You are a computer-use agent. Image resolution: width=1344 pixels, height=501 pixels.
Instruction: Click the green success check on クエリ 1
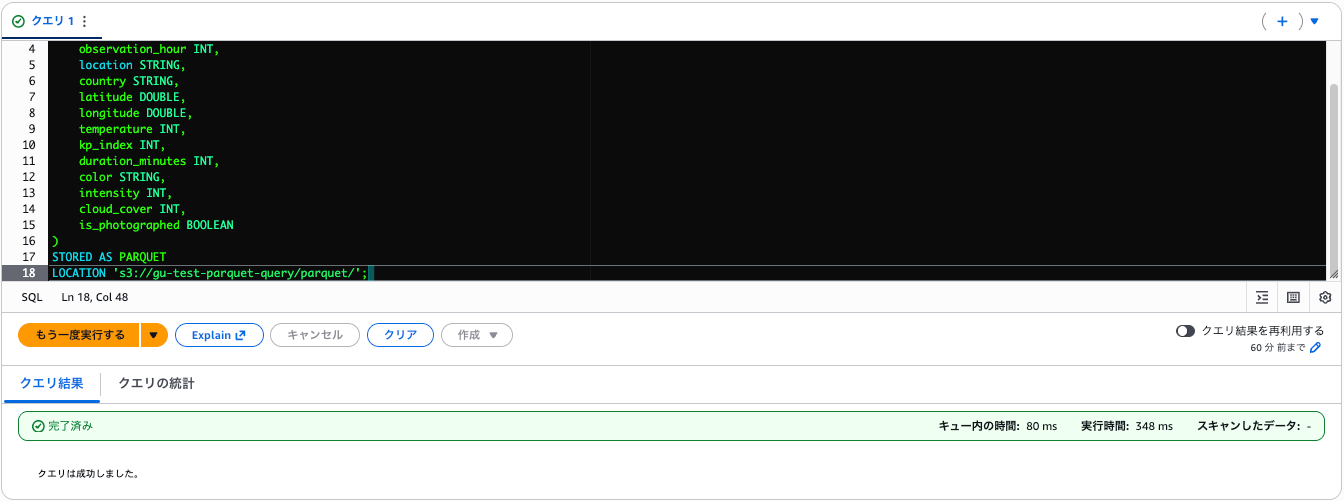[x=18, y=21]
